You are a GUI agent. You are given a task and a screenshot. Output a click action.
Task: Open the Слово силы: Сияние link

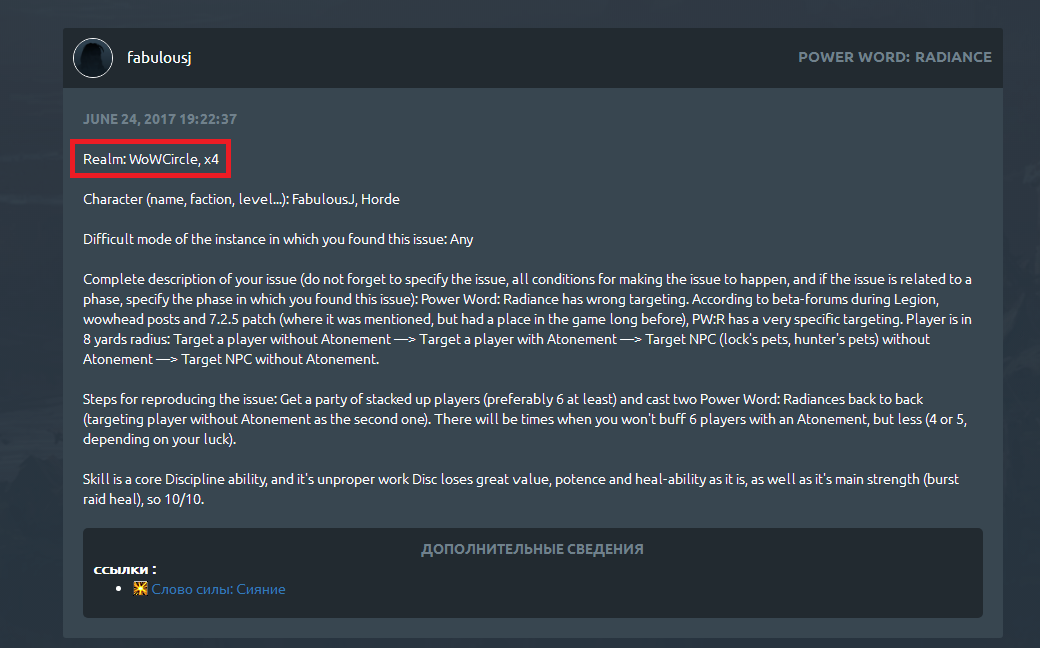coord(218,589)
